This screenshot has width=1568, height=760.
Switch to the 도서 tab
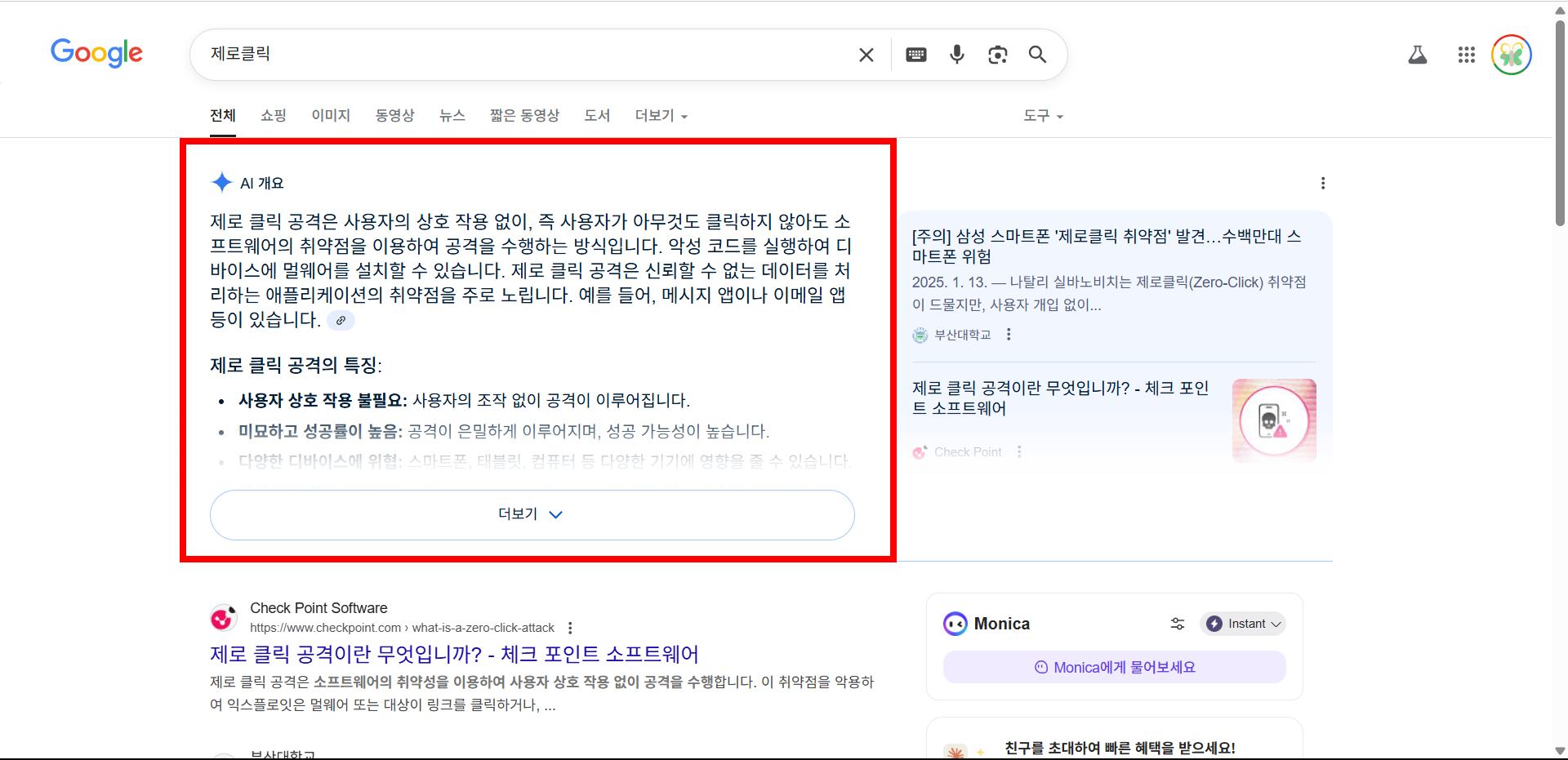(x=597, y=116)
